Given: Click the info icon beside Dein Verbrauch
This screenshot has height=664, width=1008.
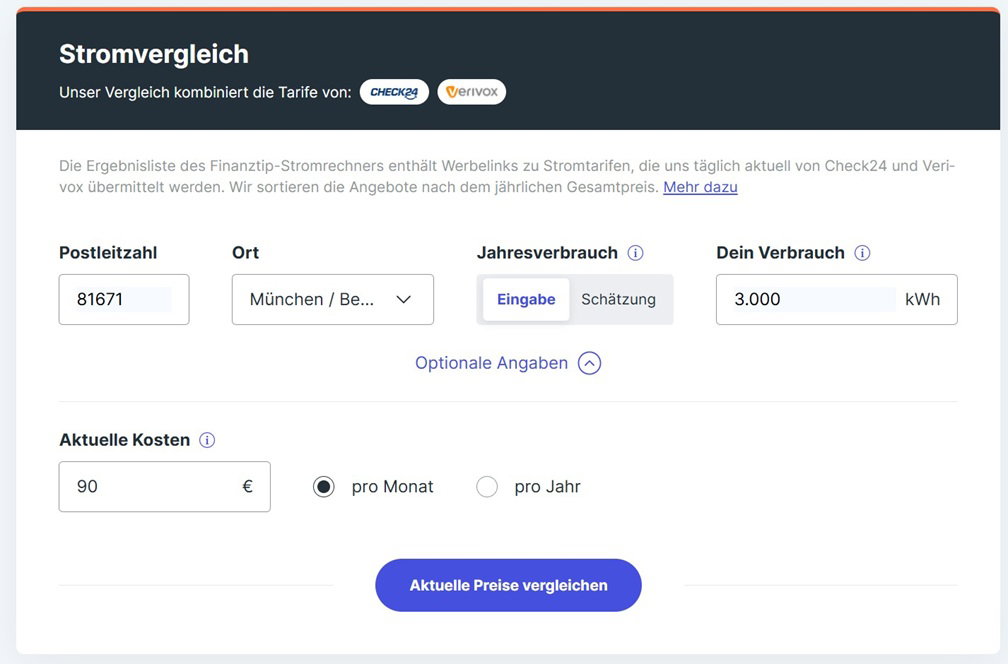Looking at the screenshot, I should click(862, 253).
